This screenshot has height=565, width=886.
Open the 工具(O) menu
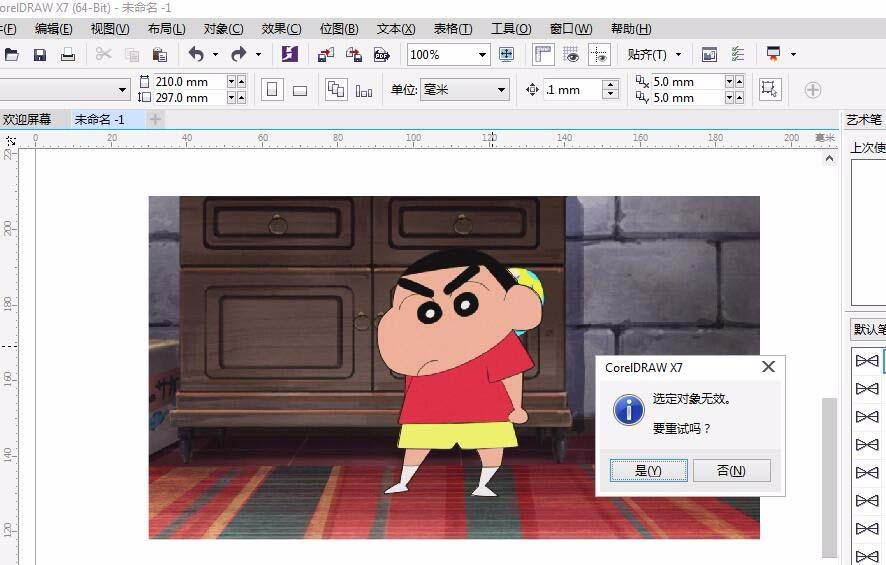(x=511, y=29)
